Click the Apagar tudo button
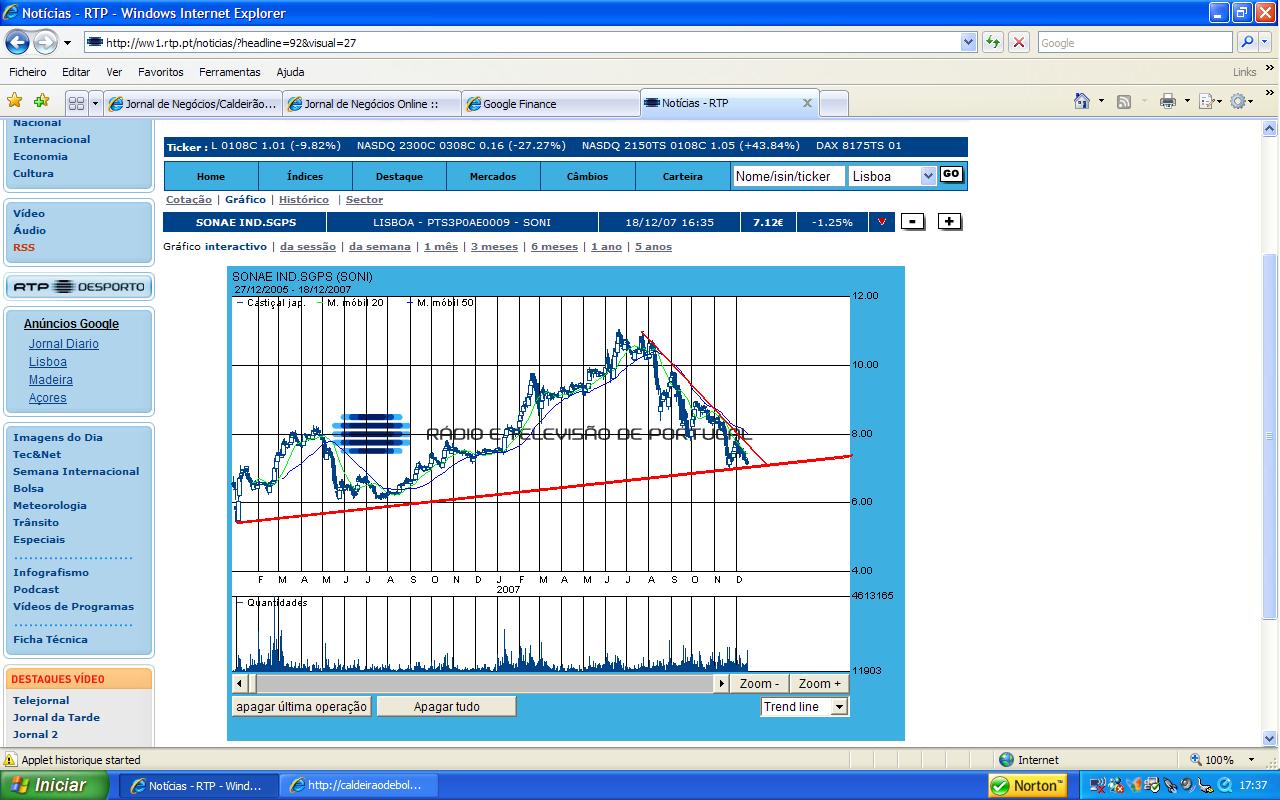The image size is (1280, 800). tap(446, 707)
